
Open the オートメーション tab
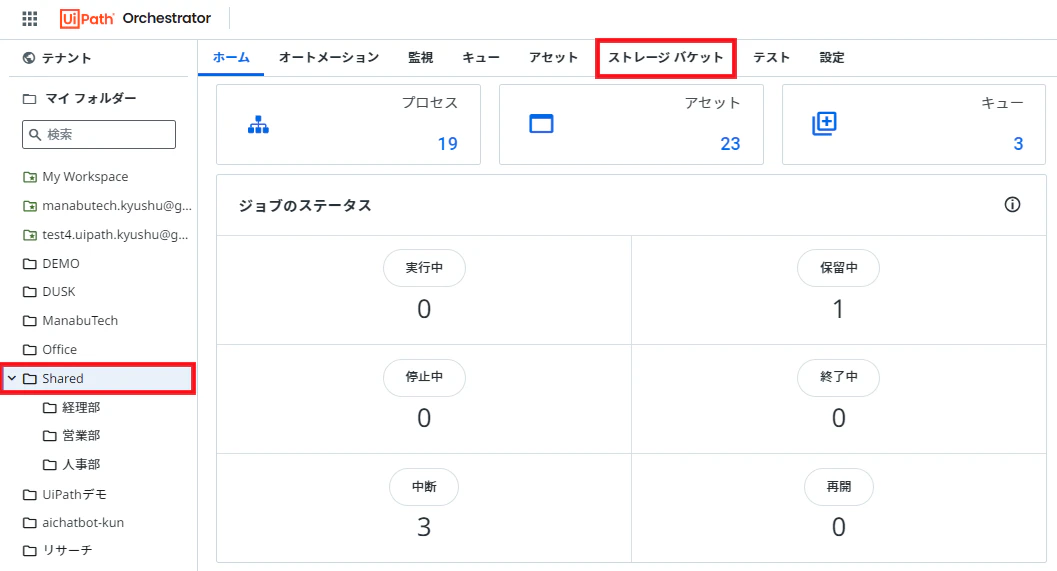pos(329,58)
